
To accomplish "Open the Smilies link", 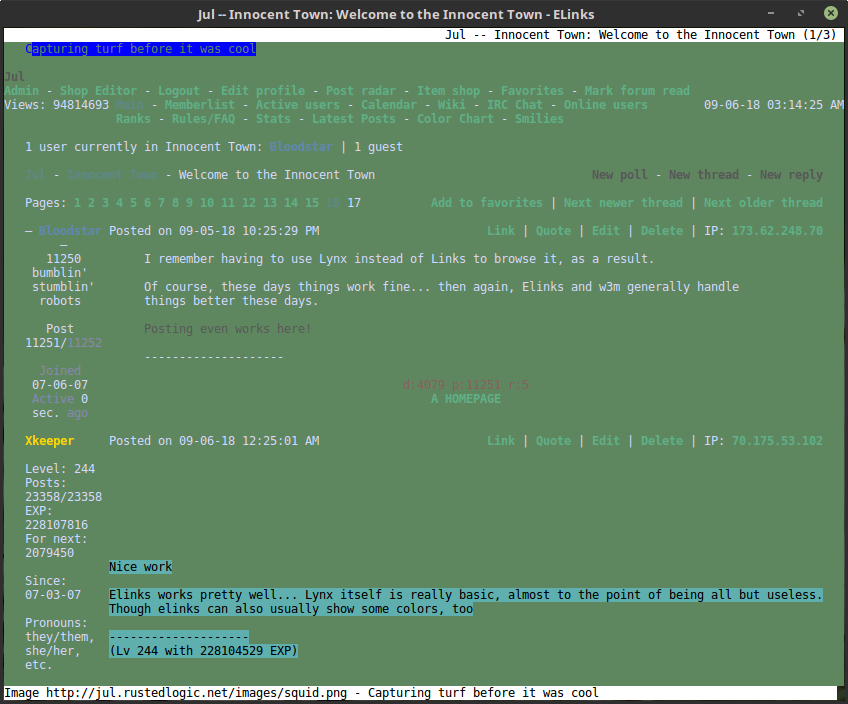I will 539,119.
